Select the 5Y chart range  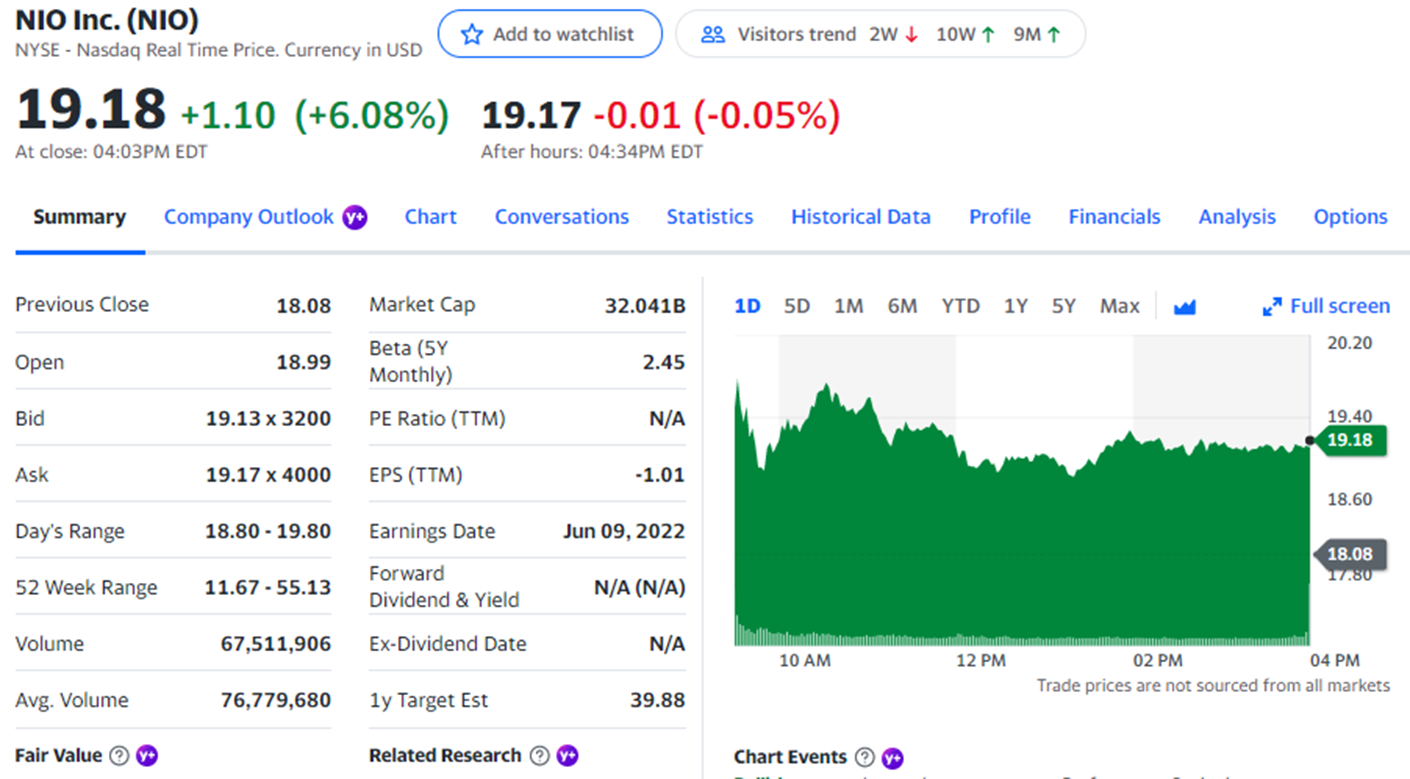point(1064,306)
